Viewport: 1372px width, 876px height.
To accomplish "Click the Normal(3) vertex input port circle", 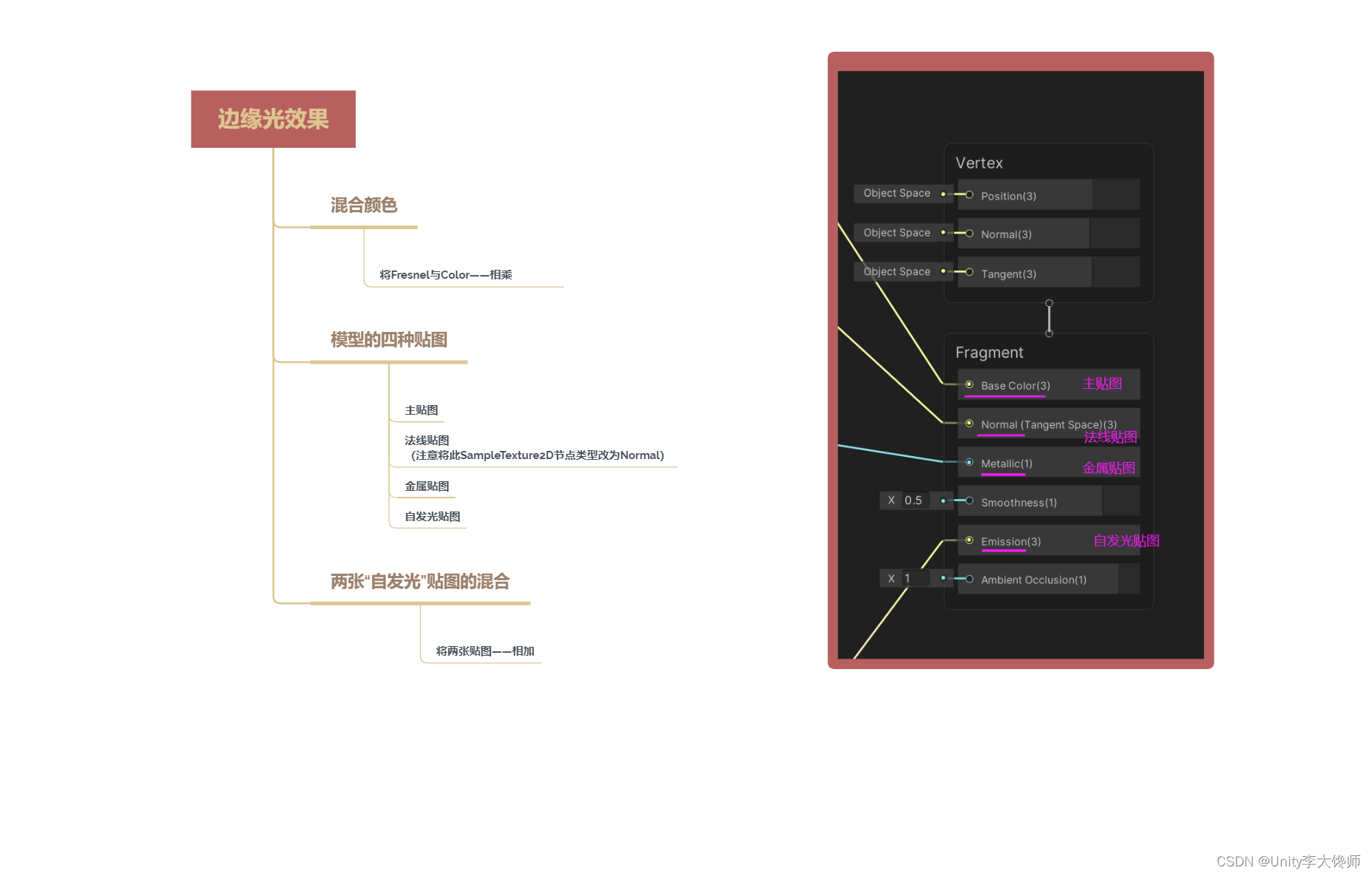I will point(969,233).
